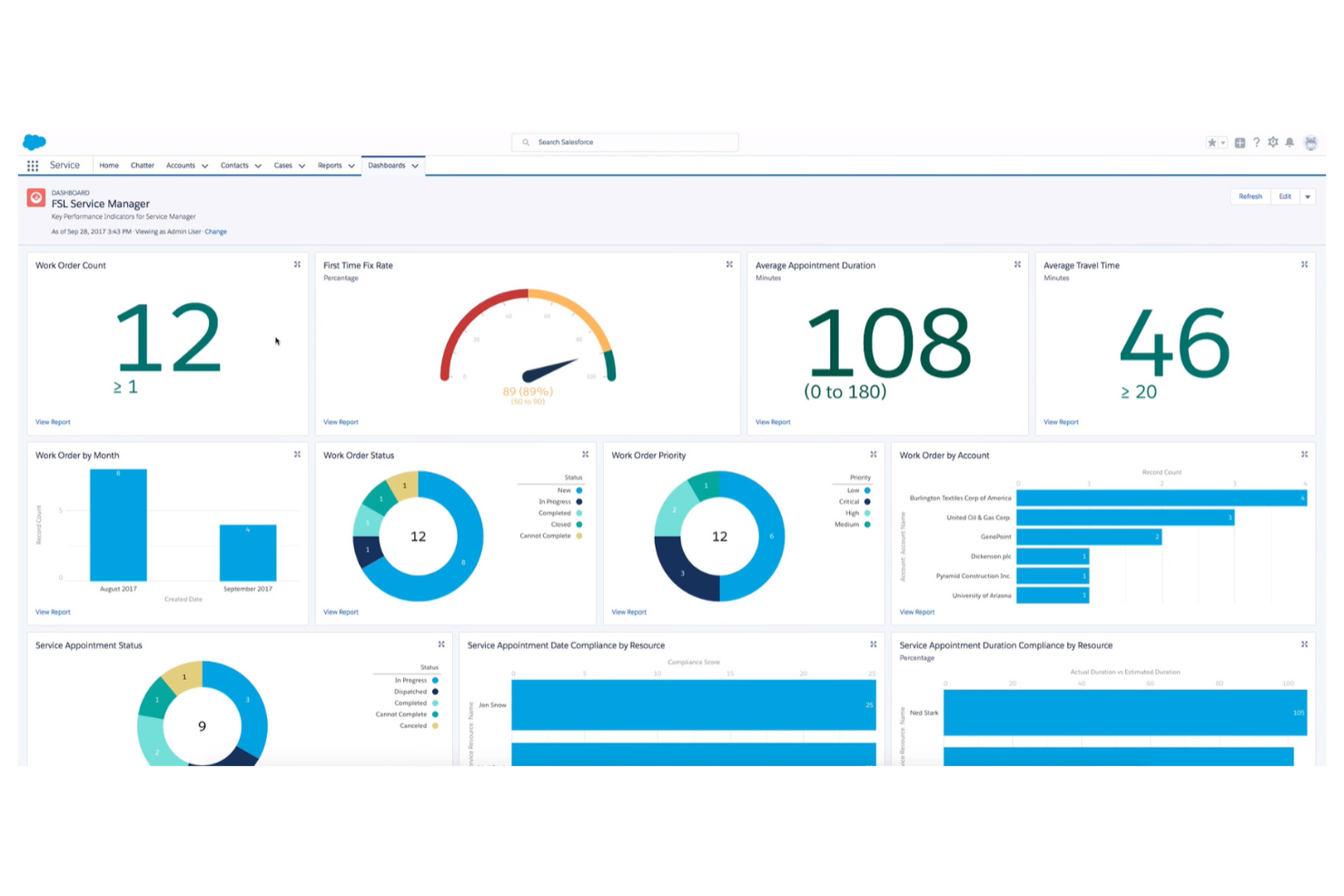
Task: Click the Salesforce cloud logo
Action: 34,142
